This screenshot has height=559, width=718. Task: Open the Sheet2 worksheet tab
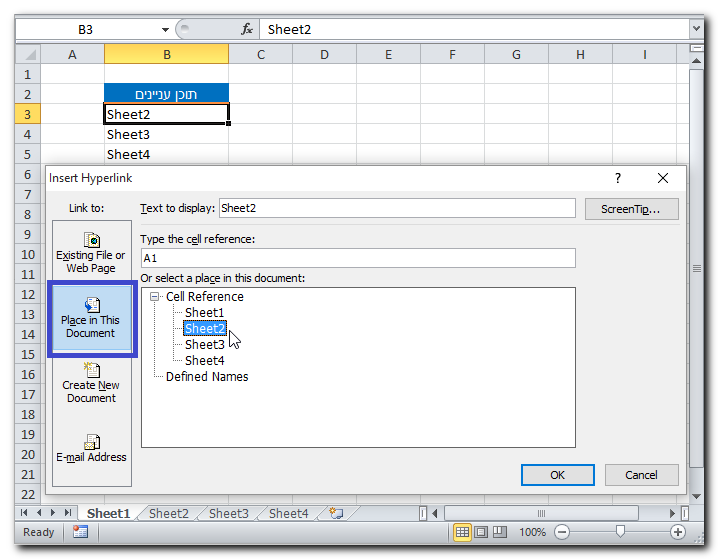(168, 513)
